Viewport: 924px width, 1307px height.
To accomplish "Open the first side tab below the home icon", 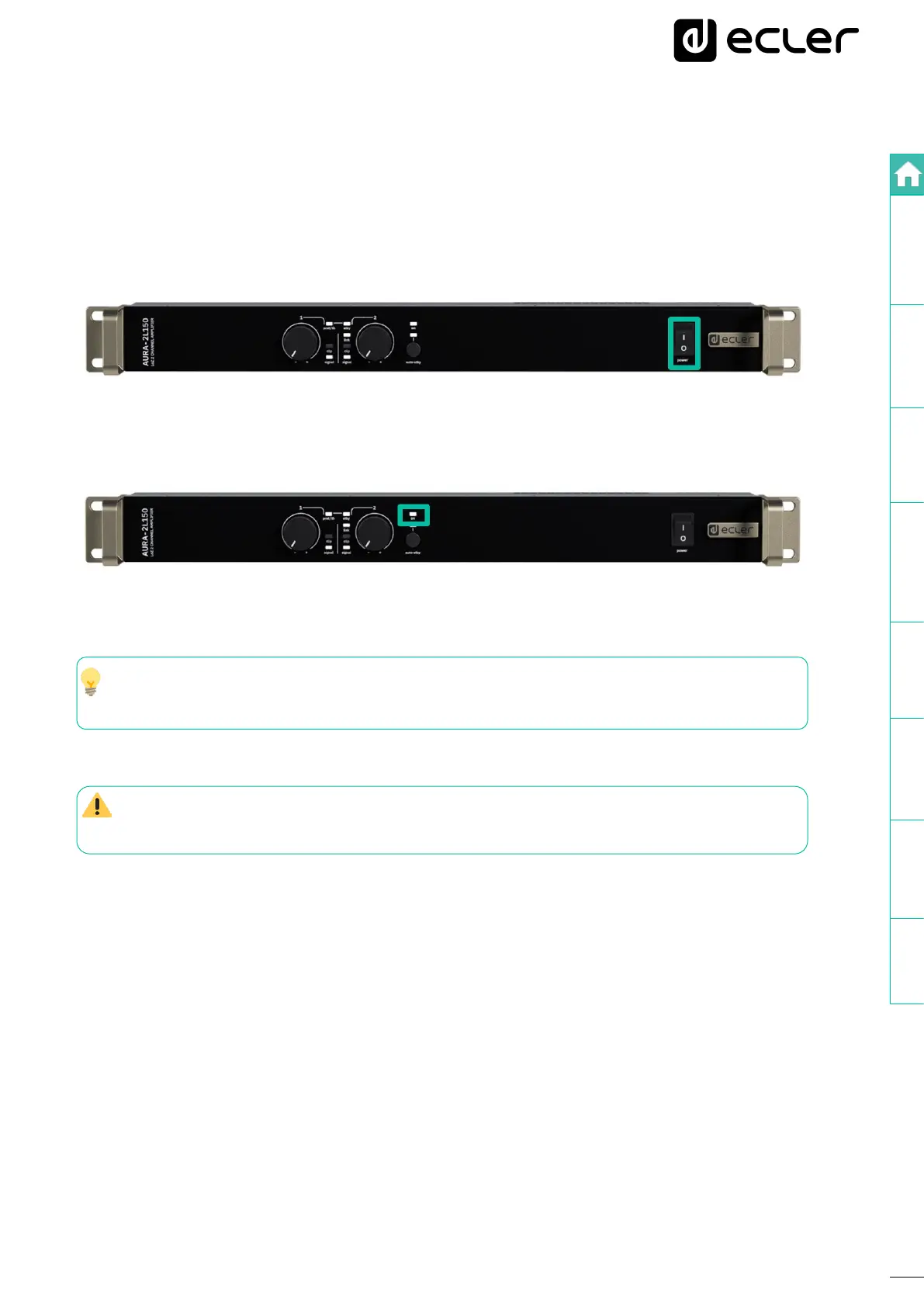I will point(907,250).
